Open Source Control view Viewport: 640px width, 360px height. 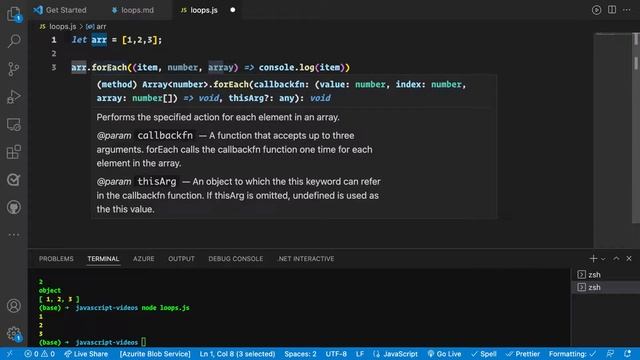click(14, 69)
